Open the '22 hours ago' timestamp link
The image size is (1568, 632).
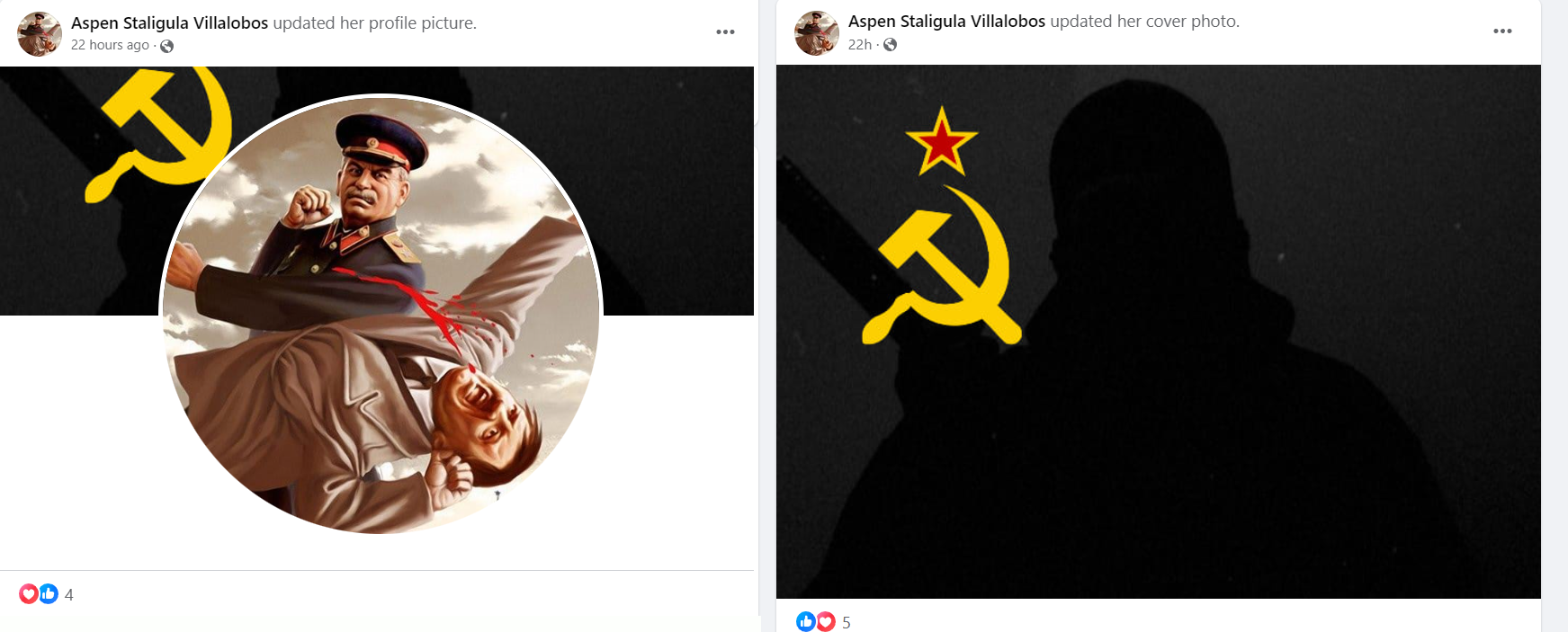110,45
